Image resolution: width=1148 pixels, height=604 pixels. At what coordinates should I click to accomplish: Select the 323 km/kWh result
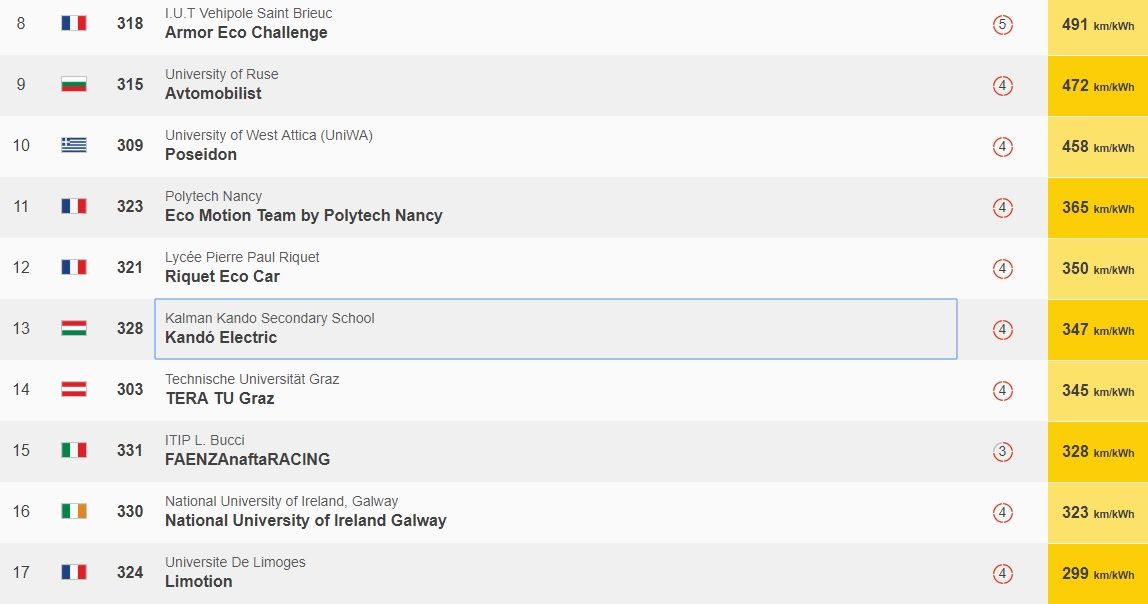point(1098,512)
